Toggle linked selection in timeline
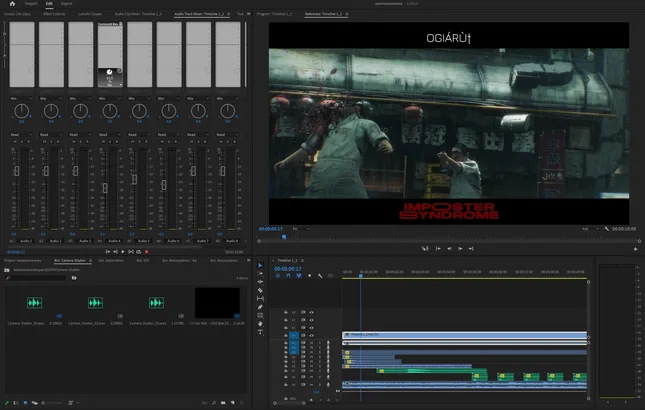The image size is (645, 410). click(x=298, y=277)
